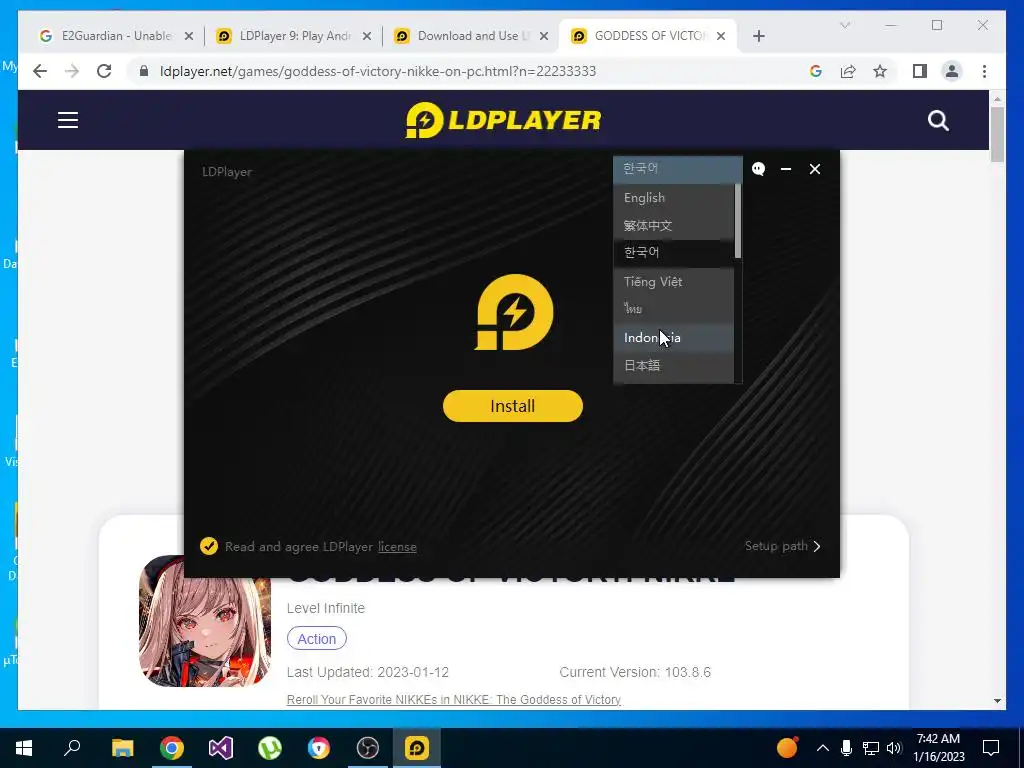
Task: Click the share page icon
Action: 848,71
